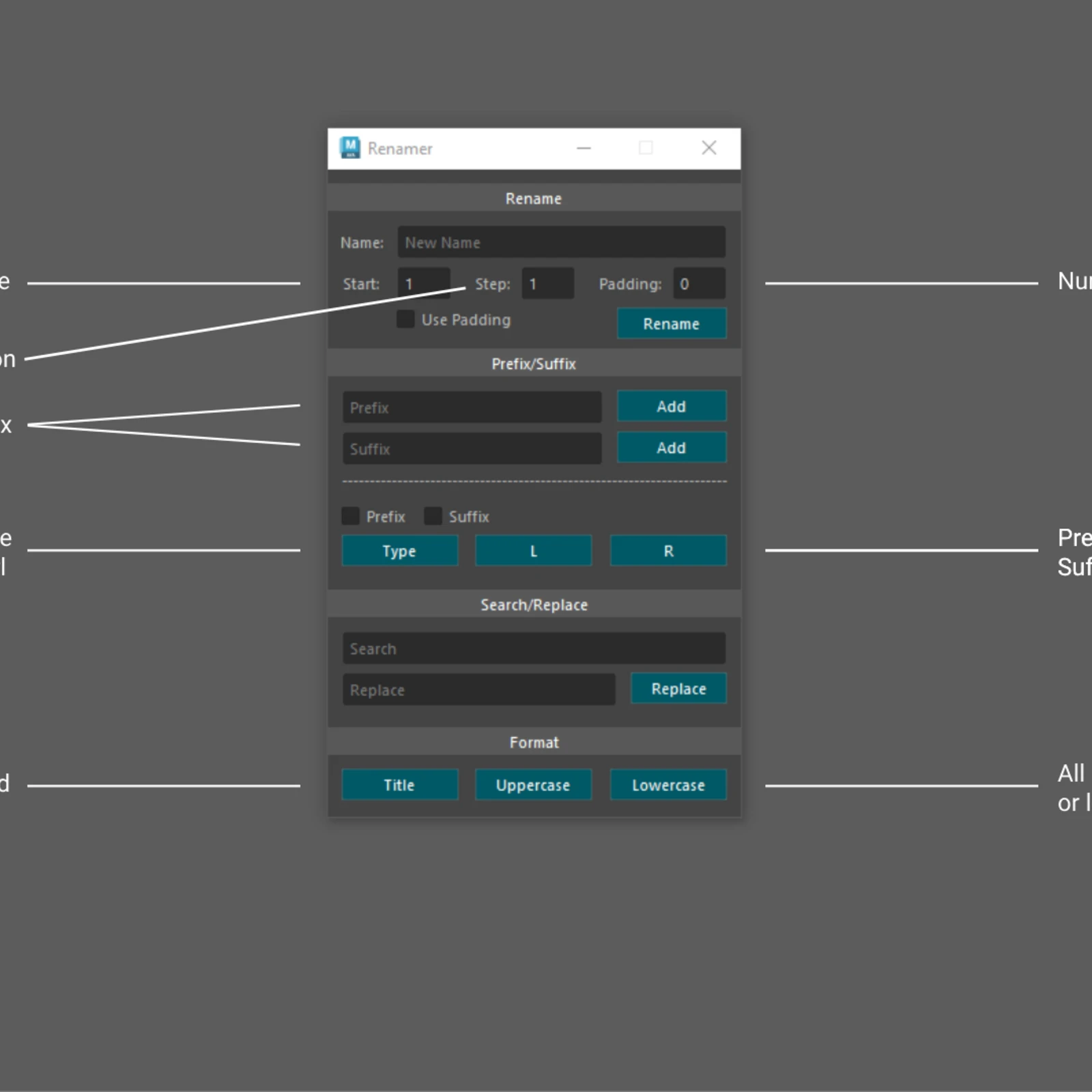Click Add next to the Prefix field
Image resolution: width=1092 pixels, height=1092 pixels.
(x=672, y=407)
